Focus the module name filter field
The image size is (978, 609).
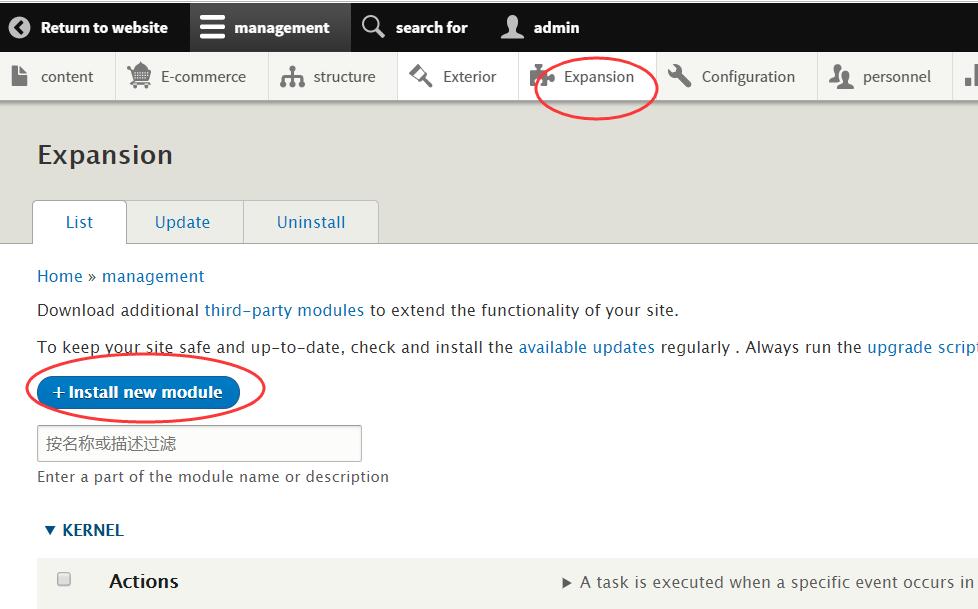199,443
